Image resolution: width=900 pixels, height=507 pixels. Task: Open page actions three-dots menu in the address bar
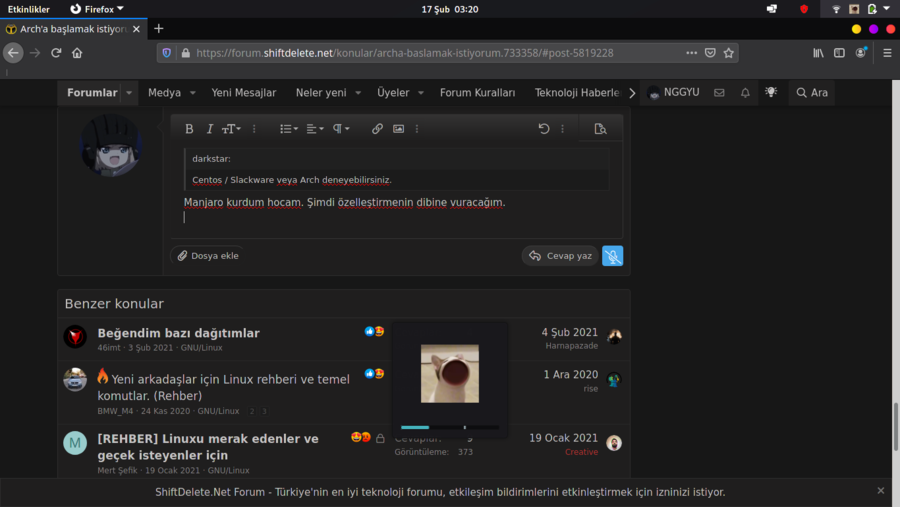tap(691, 53)
